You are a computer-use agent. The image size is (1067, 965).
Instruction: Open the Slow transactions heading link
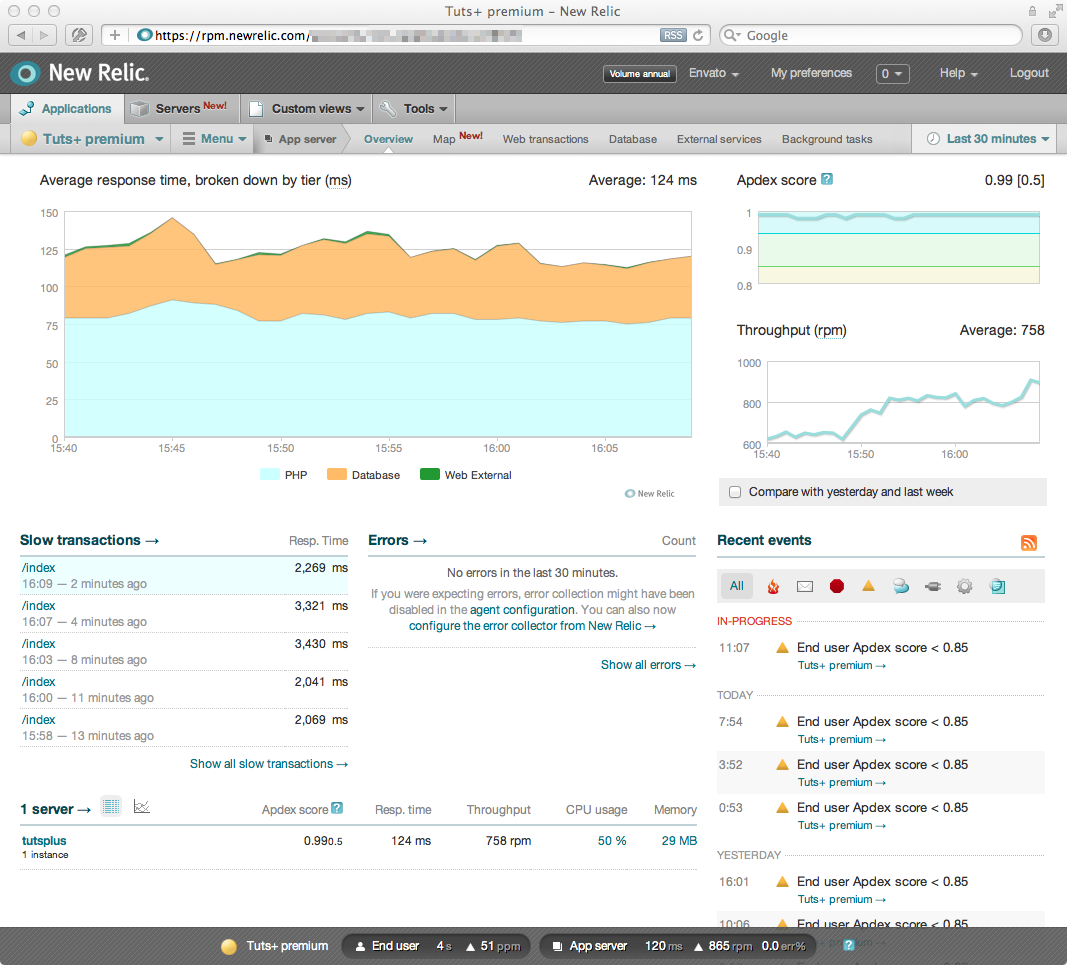tap(89, 540)
